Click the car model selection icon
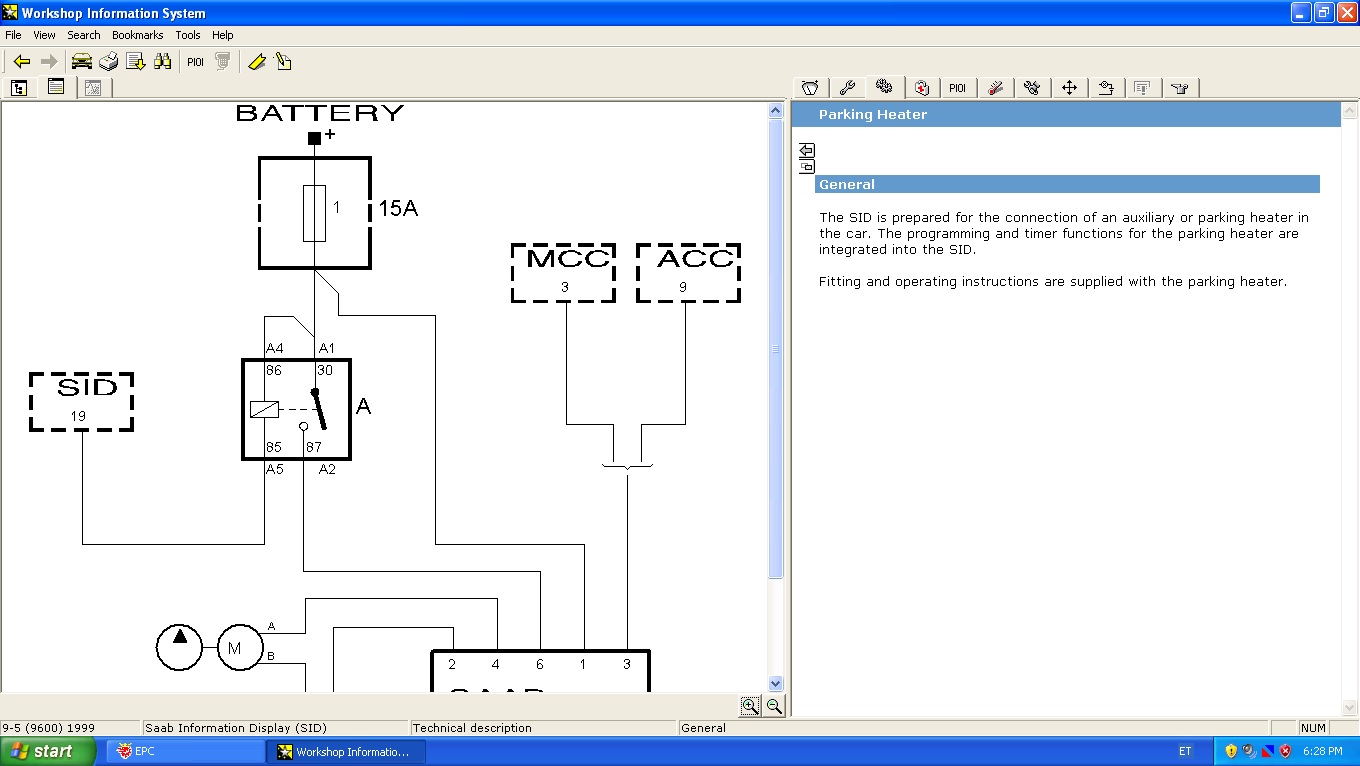Image resolution: width=1360 pixels, height=766 pixels. point(82,62)
